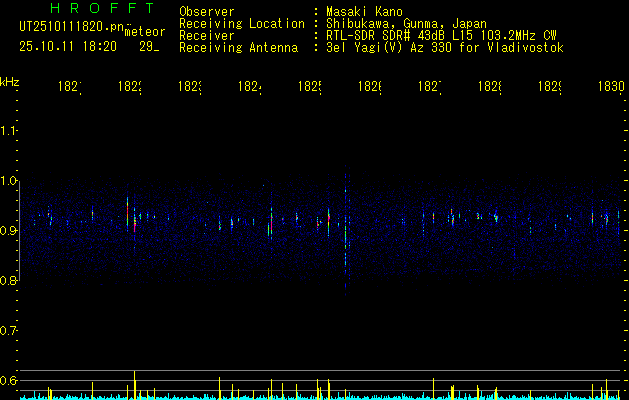Click the count value 29_
Image resolution: width=629 pixels, height=400 pixels.
(149, 47)
